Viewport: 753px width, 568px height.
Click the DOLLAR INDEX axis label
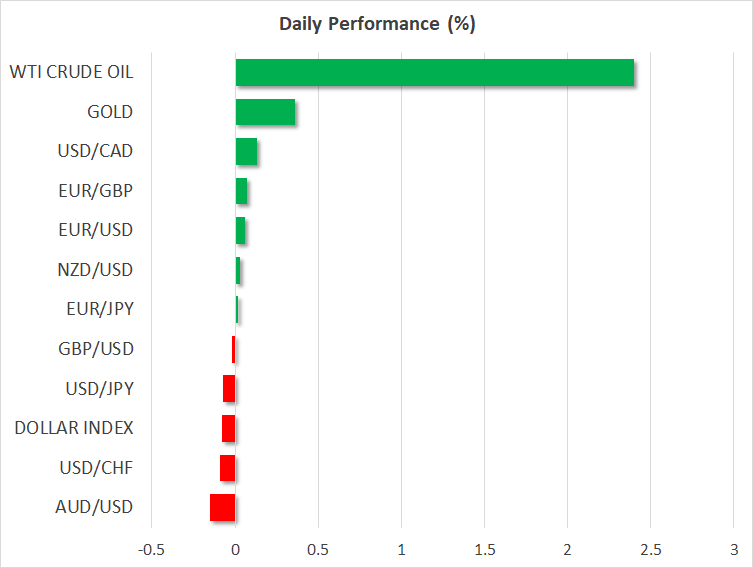(x=74, y=428)
